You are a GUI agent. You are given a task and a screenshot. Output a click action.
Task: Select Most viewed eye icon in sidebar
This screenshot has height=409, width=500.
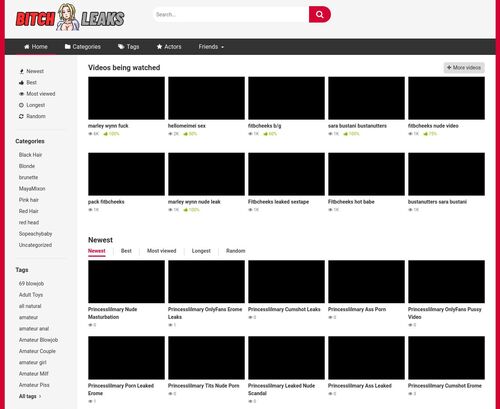37,94
